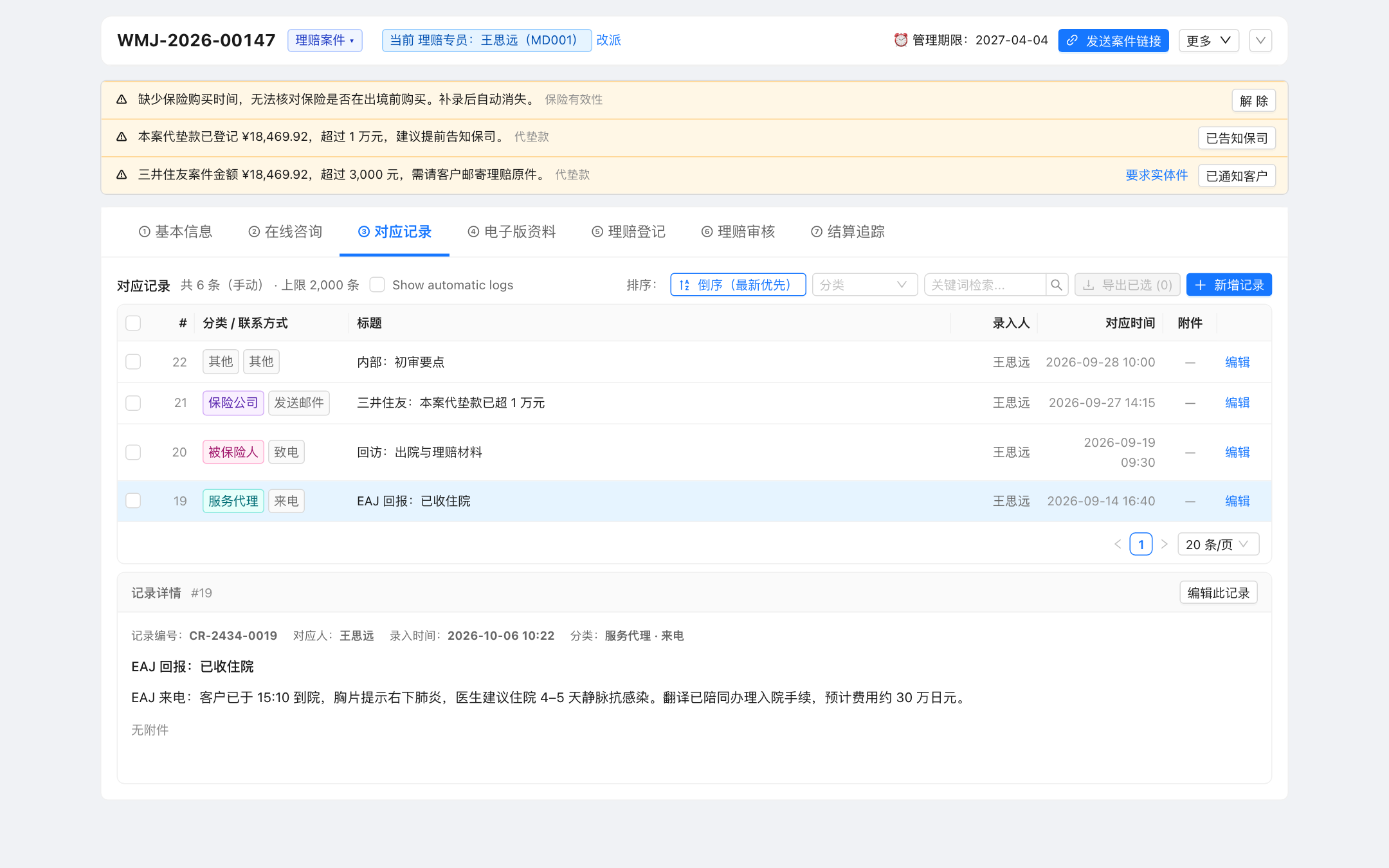This screenshot has width=1389, height=868.
Task: Click warning icon of 三井住友案件金额 alert
Action: coord(122,175)
